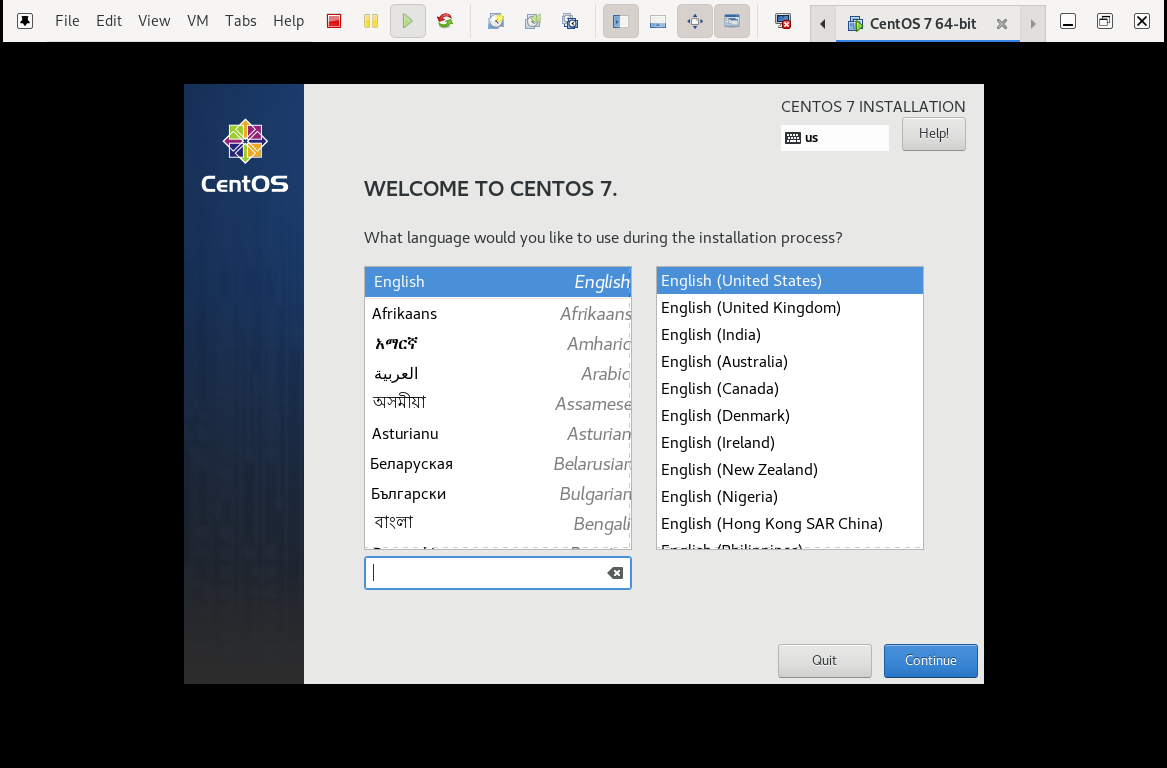The height and width of the screenshot is (768, 1167).
Task: Click the us keyboard layout indicator
Action: click(x=834, y=138)
